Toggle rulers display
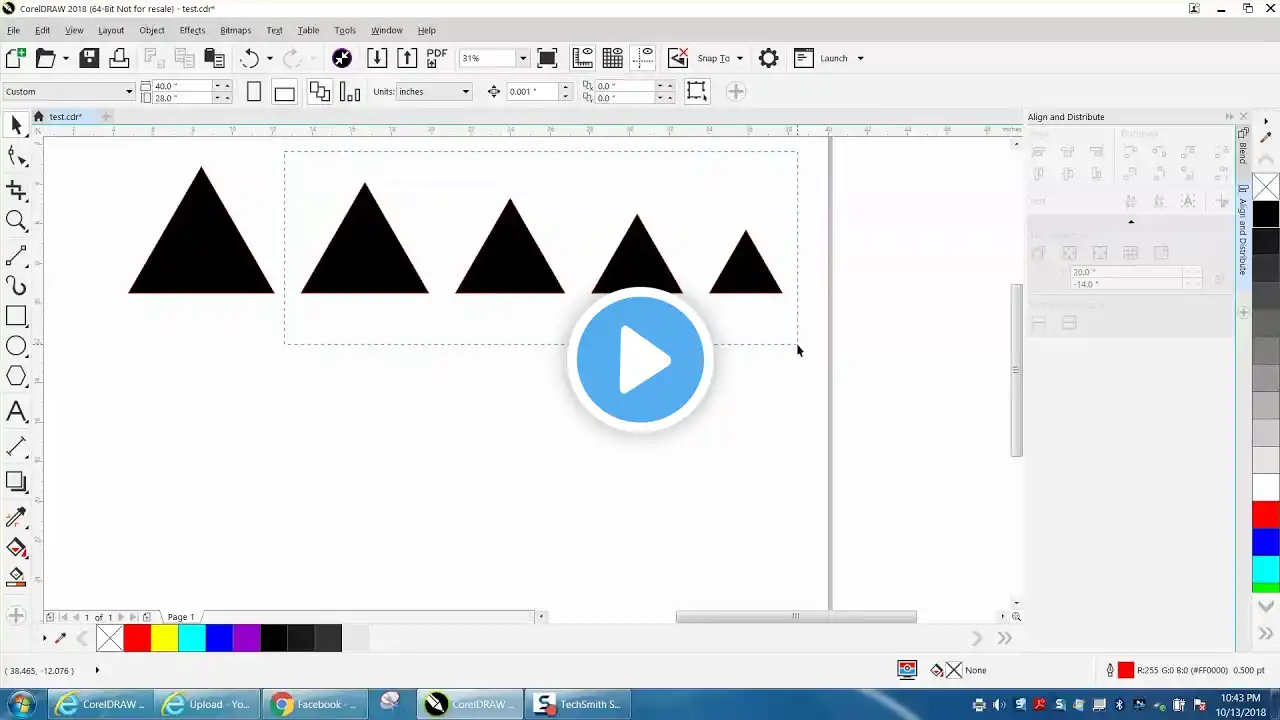 pyautogui.click(x=582, y=58)
